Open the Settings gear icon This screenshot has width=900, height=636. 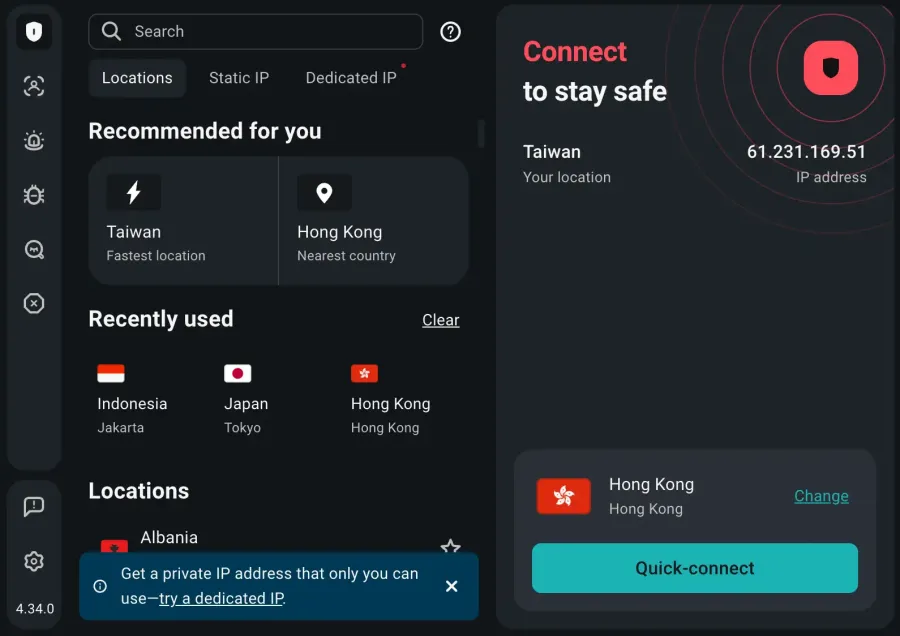(x=34, y=561)
